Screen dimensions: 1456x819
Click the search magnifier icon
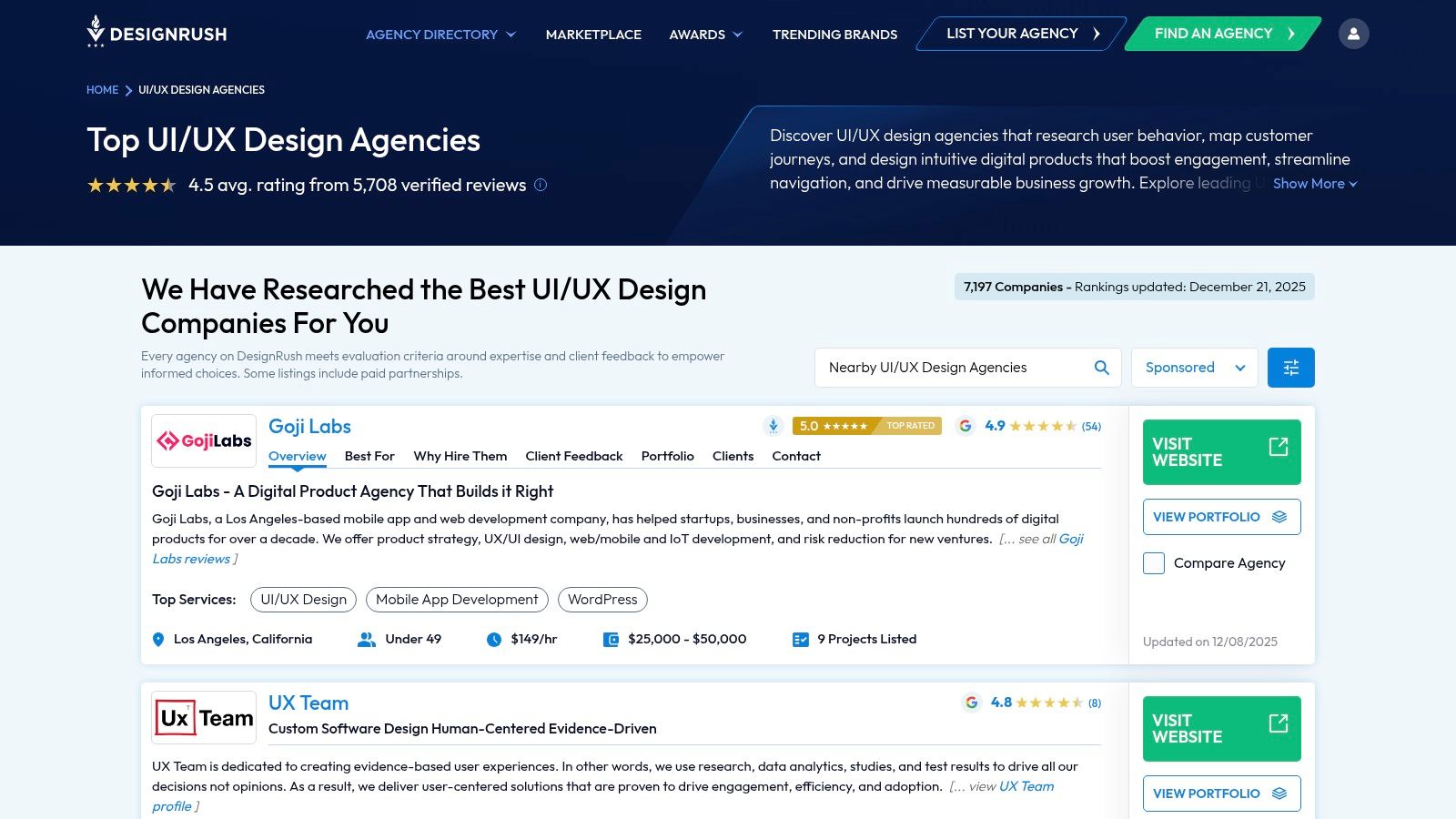coord(1101,368)
